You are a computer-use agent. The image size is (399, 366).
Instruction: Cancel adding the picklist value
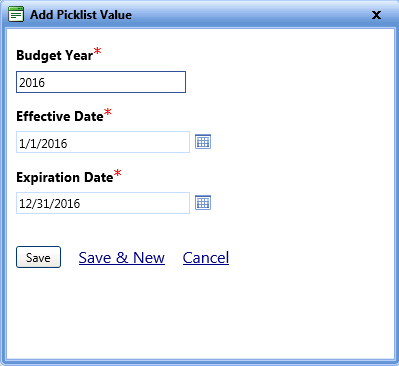coord(206,258)
